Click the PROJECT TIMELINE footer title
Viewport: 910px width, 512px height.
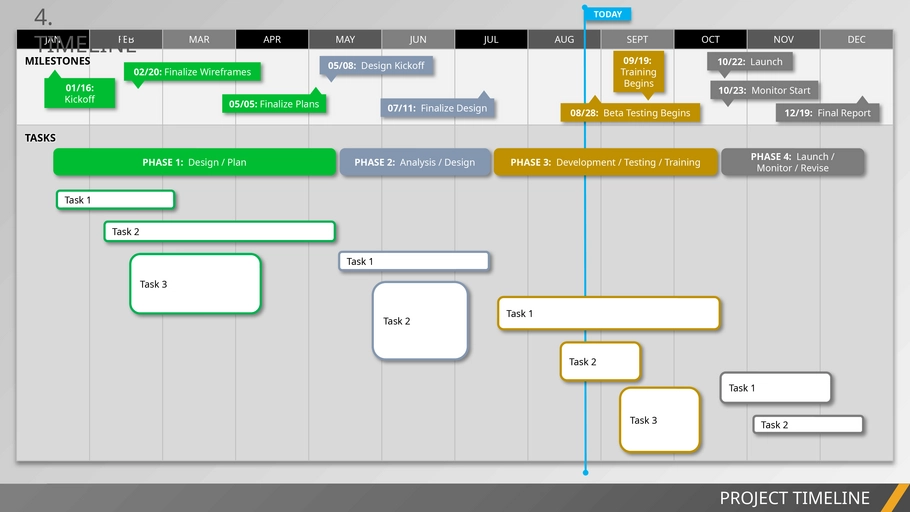click(794, 498)
